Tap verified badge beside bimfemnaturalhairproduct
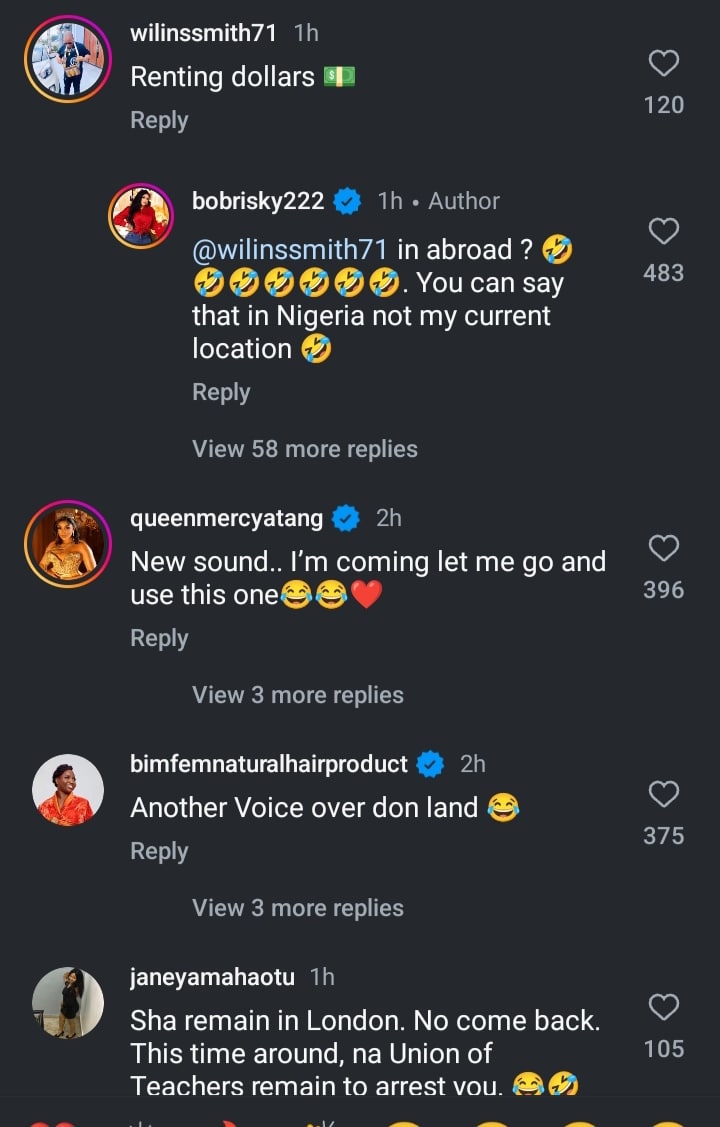This screenshot has height=1127, width=720. point(430,764)
